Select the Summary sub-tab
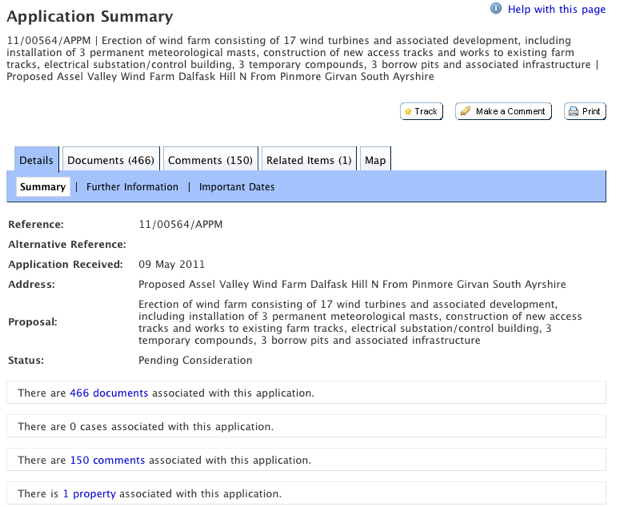This screenshot has height=507, width=624. pyautogui.click(x=43, y=187)
